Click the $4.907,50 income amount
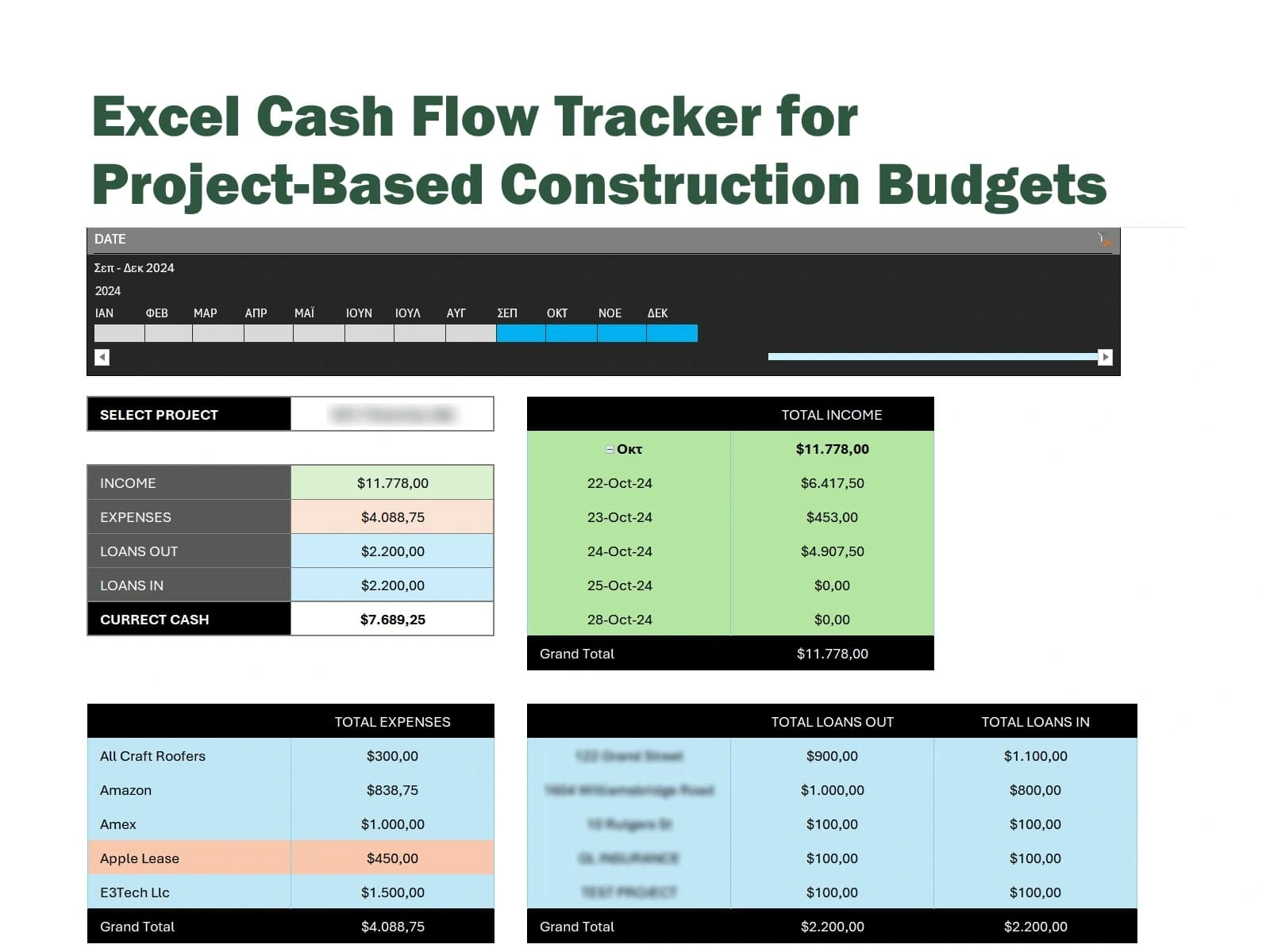Screen dimensions: 1270x952 point(832,551)
